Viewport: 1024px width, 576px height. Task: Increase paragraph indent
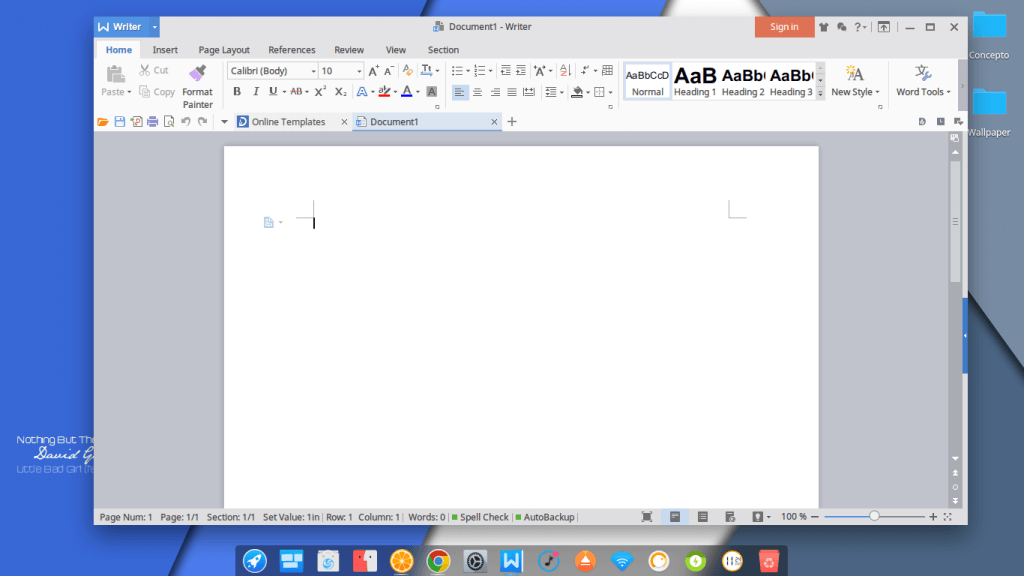pyautogui.click(x=520, y=71)
